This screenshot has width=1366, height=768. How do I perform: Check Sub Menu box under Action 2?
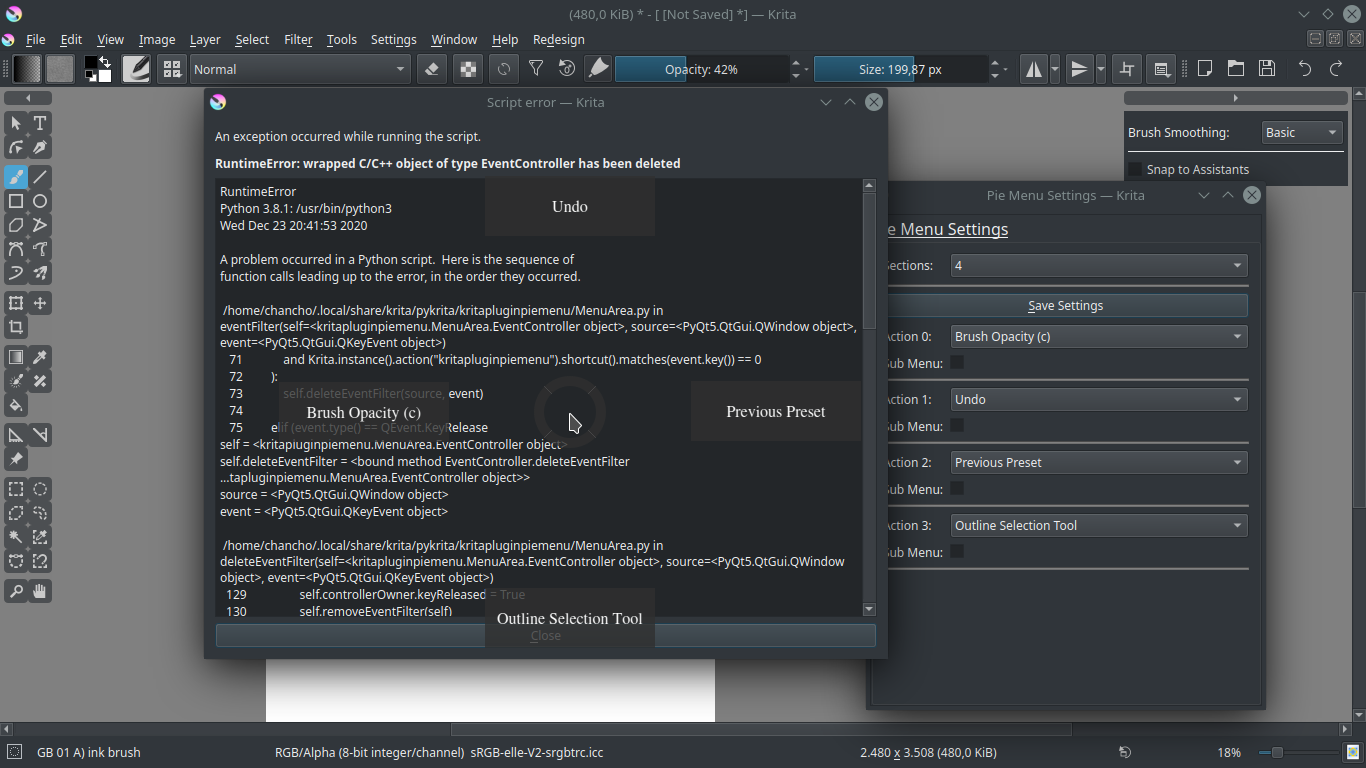click(957, 489)
